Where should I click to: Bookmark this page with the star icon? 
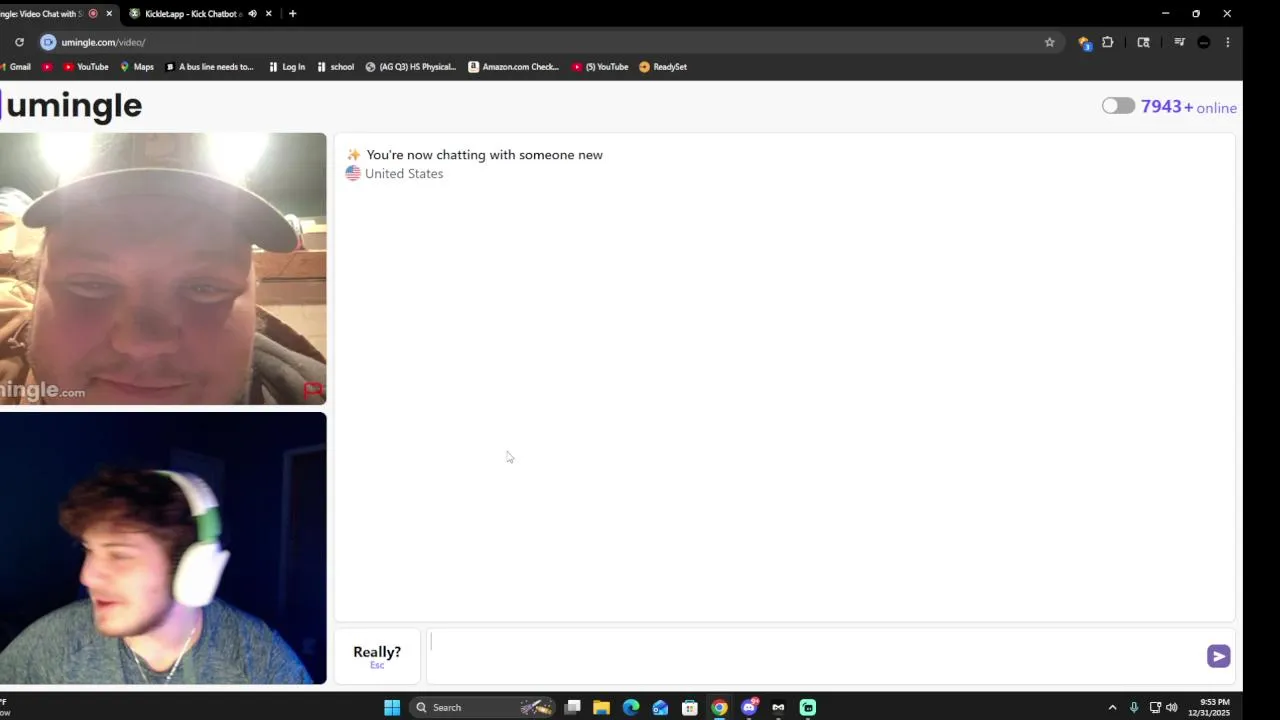1049,42
